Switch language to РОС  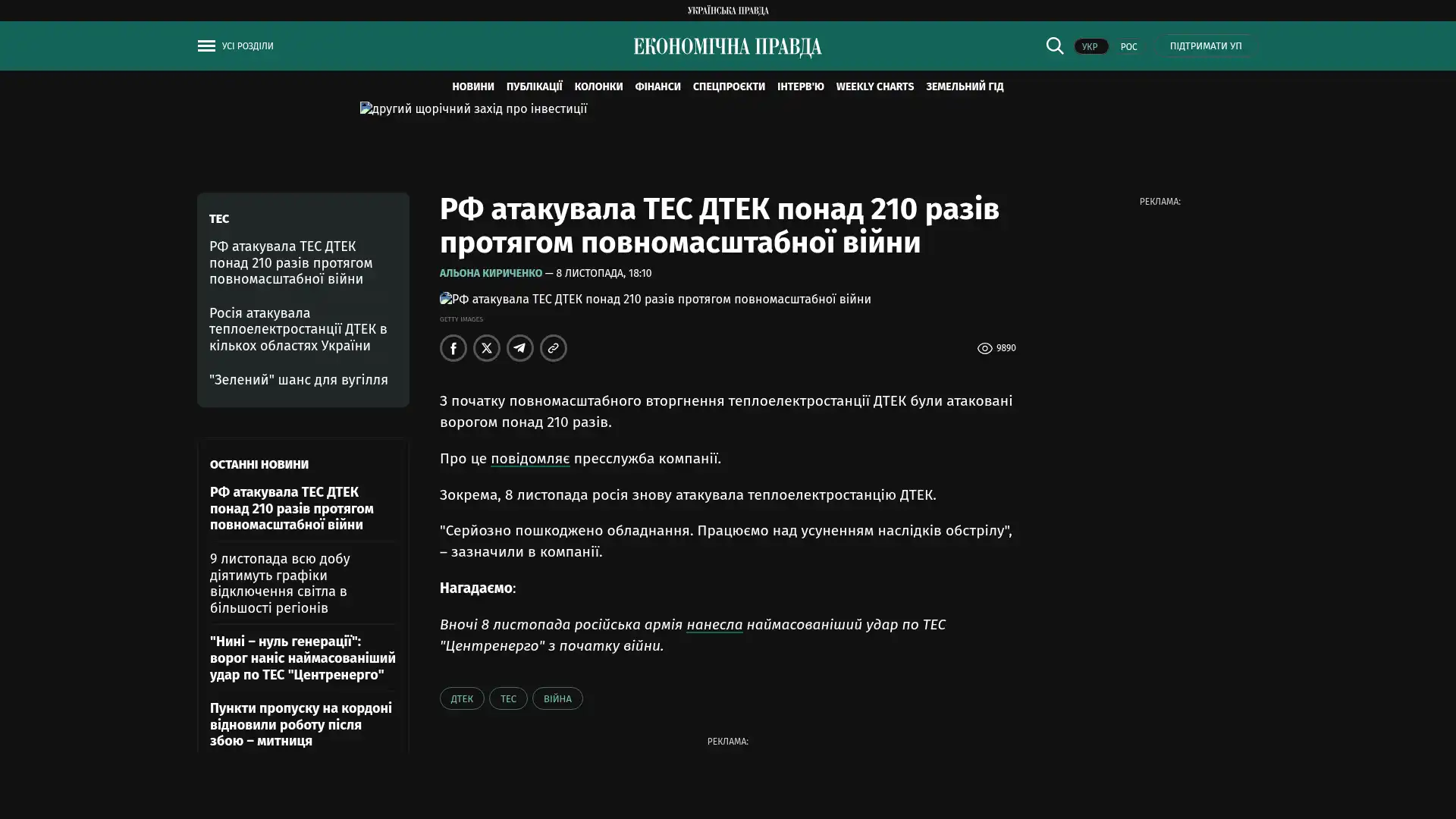pos(1128,46)
